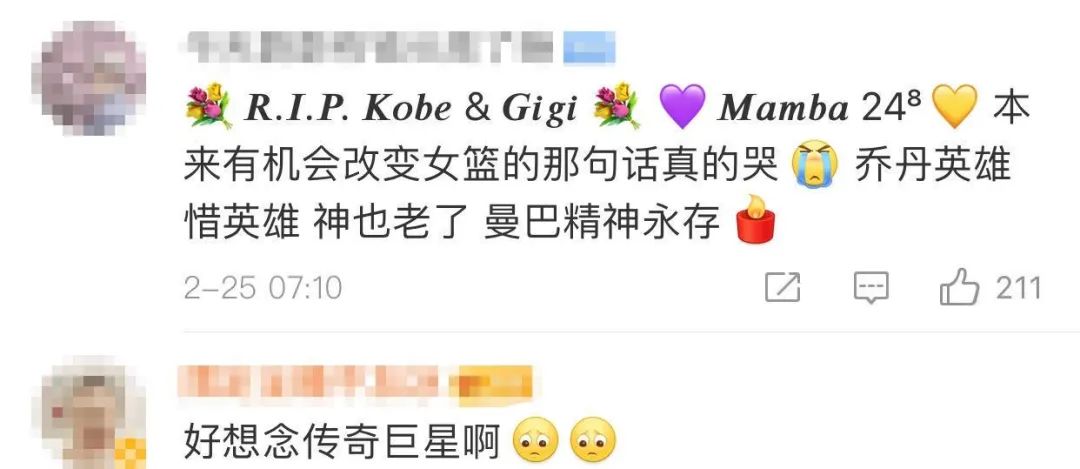Select the R.I.P. Kobe & Gigi text
The width and height of the screenshot is (1080, 469).
click(x=411, y=107)
